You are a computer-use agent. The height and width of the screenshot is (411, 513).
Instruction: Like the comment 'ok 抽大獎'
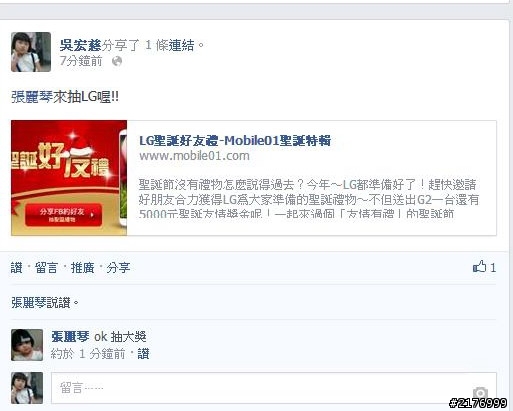tap(143, 354)
